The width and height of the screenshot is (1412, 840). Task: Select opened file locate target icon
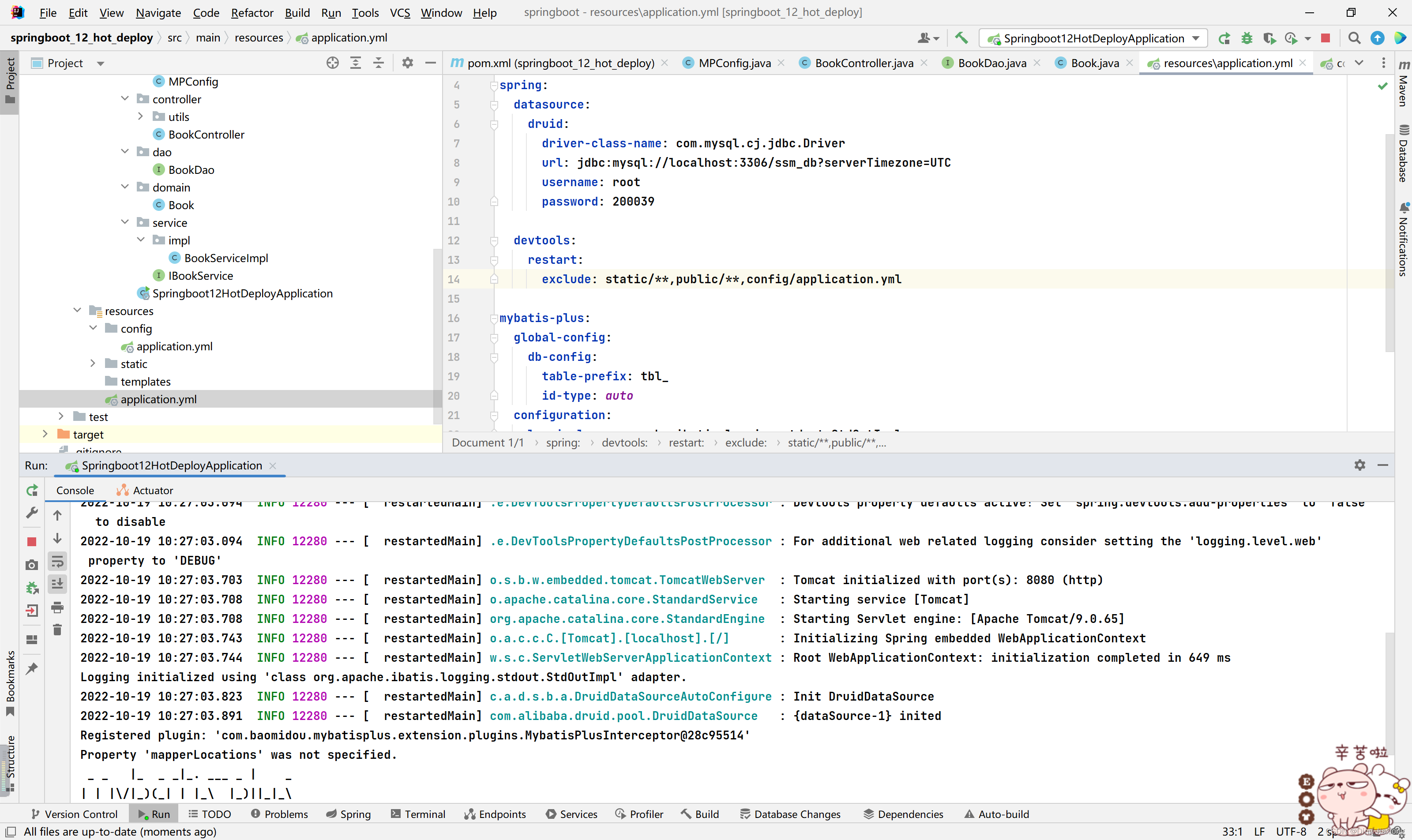coord(332,63)
